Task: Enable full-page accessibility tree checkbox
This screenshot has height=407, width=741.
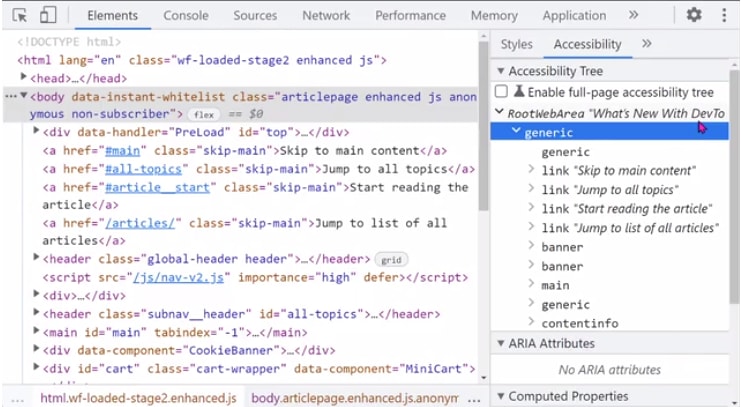Action: [501, 91]
